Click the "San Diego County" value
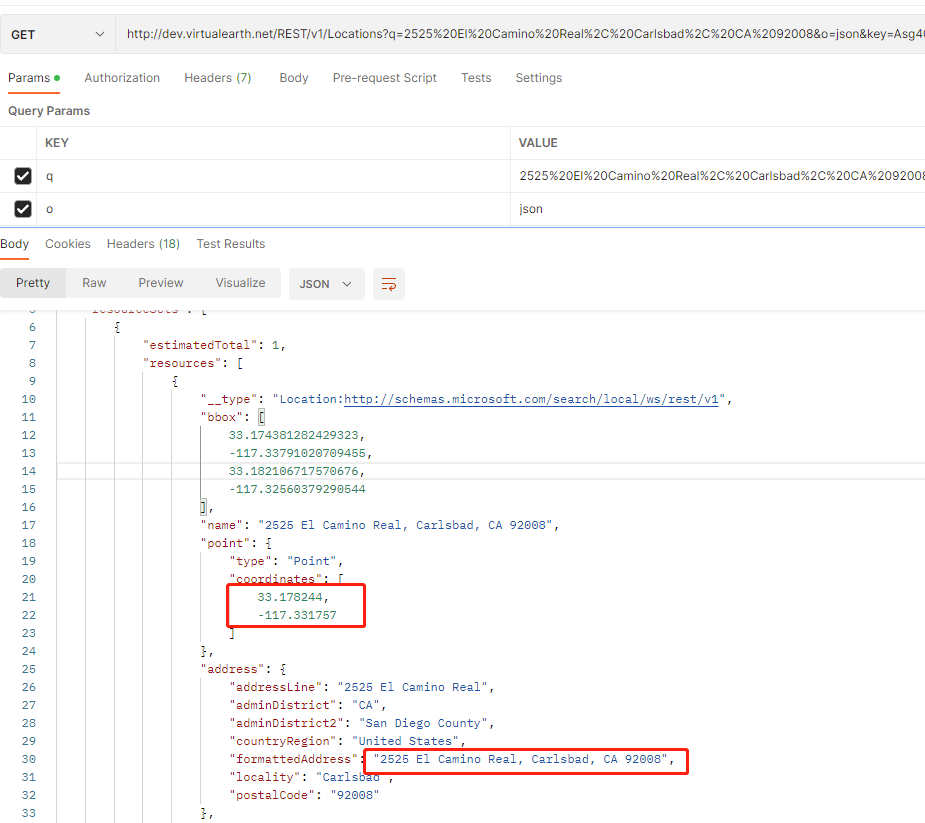Screen dimensions: 925x823 (423, 723)
